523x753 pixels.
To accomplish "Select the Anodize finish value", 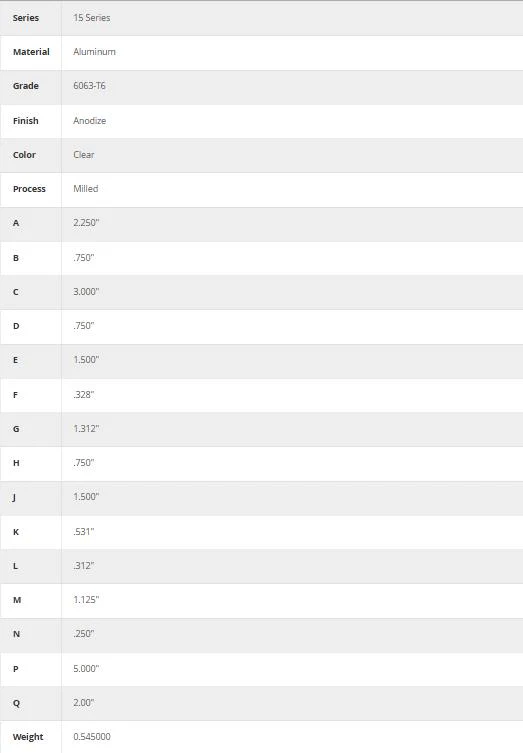I will point(90,121).
